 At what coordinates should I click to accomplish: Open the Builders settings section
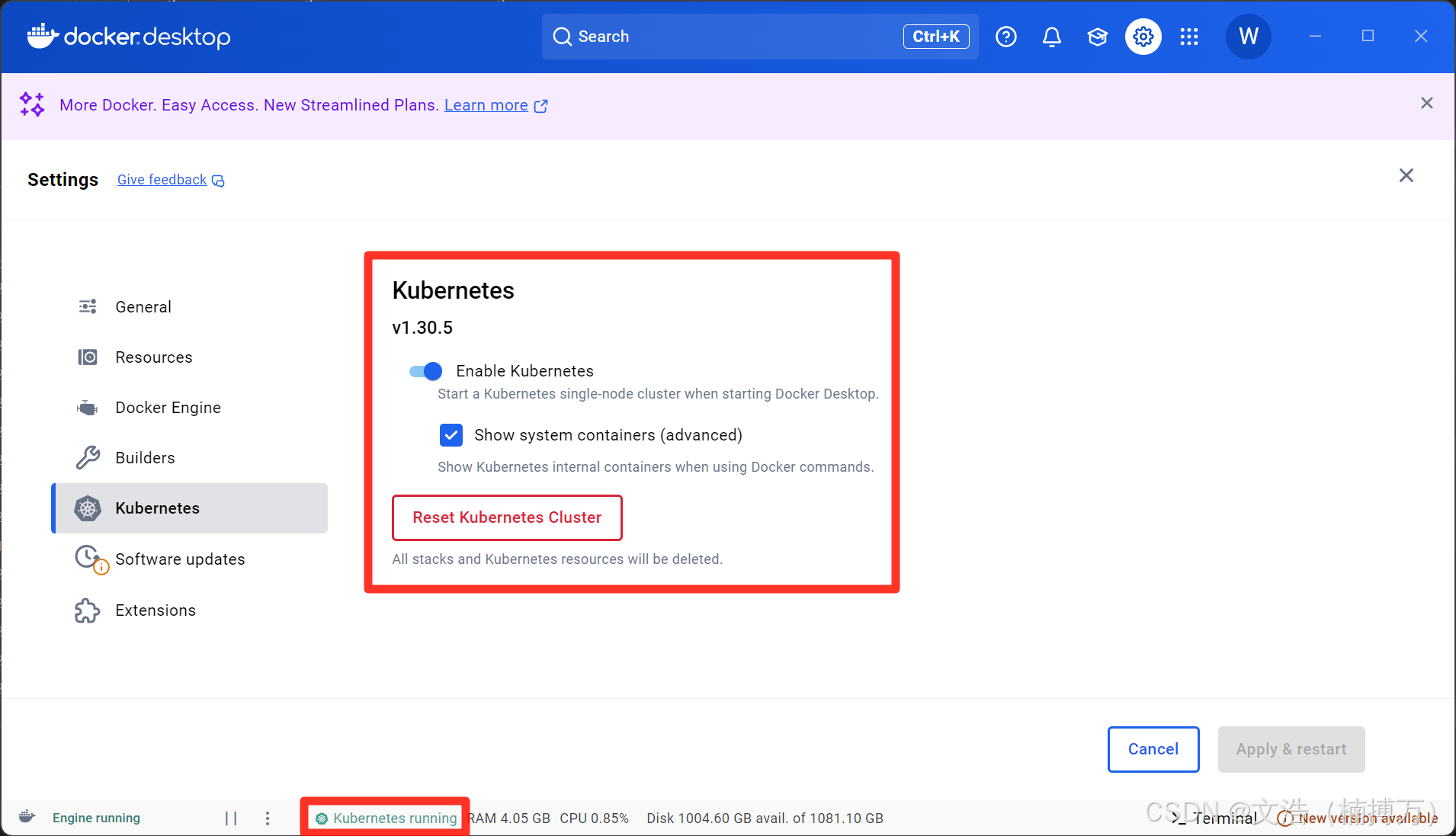pos(189,457)
